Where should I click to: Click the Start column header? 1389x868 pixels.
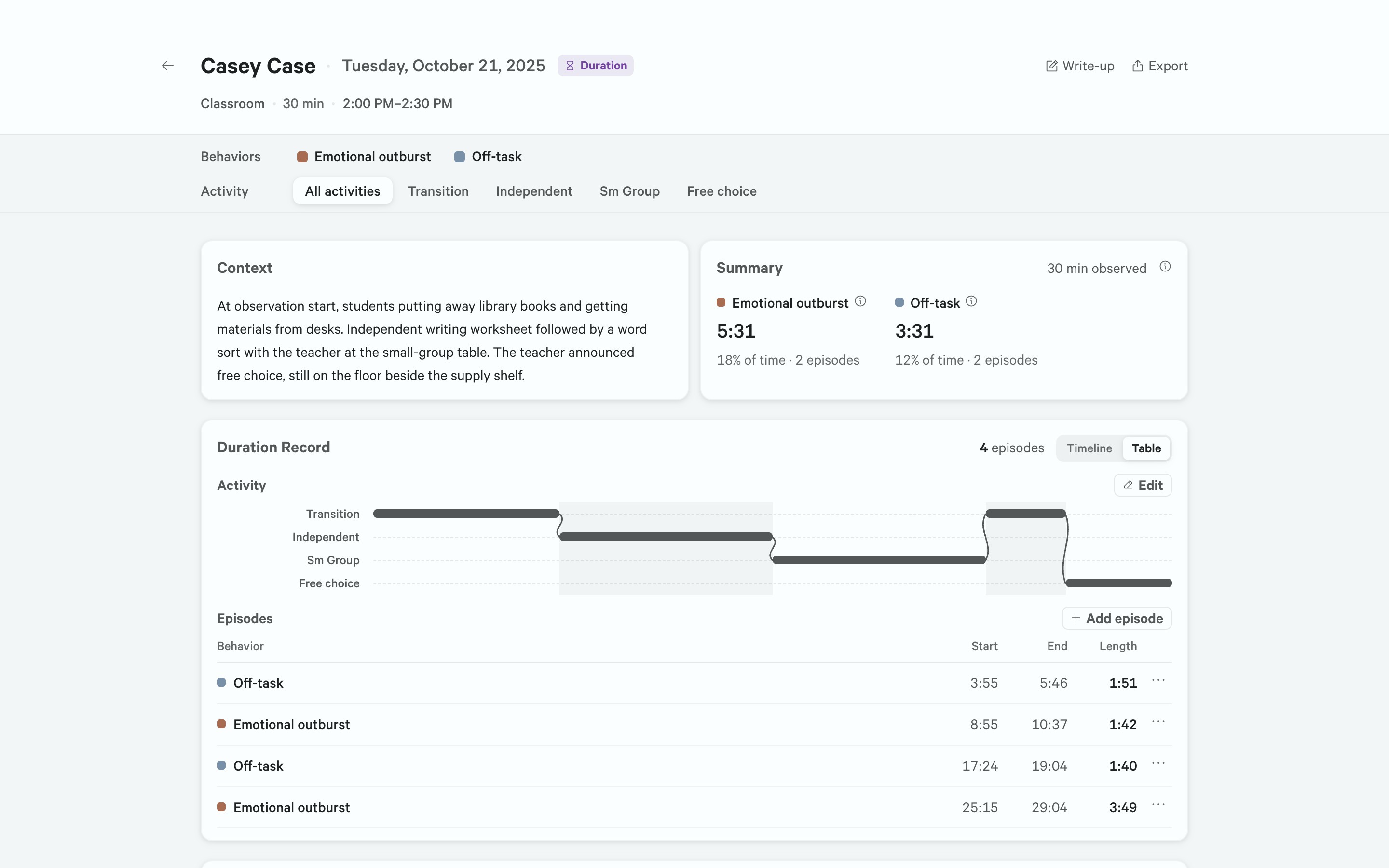(984, 646)
